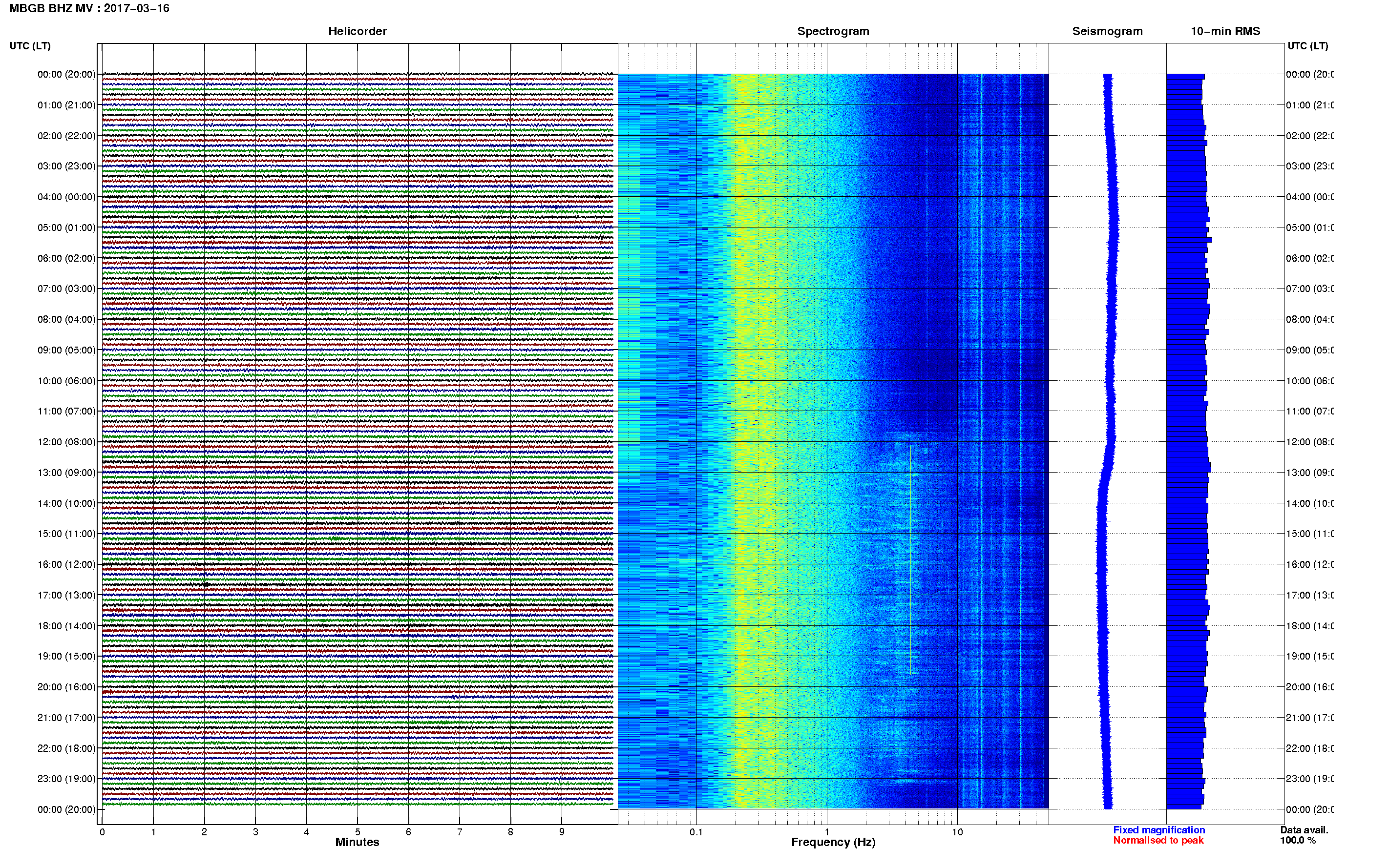Click the right UTC (LT) axis header
Viewport: 1389px width, 868px height.
point(1307,45)
